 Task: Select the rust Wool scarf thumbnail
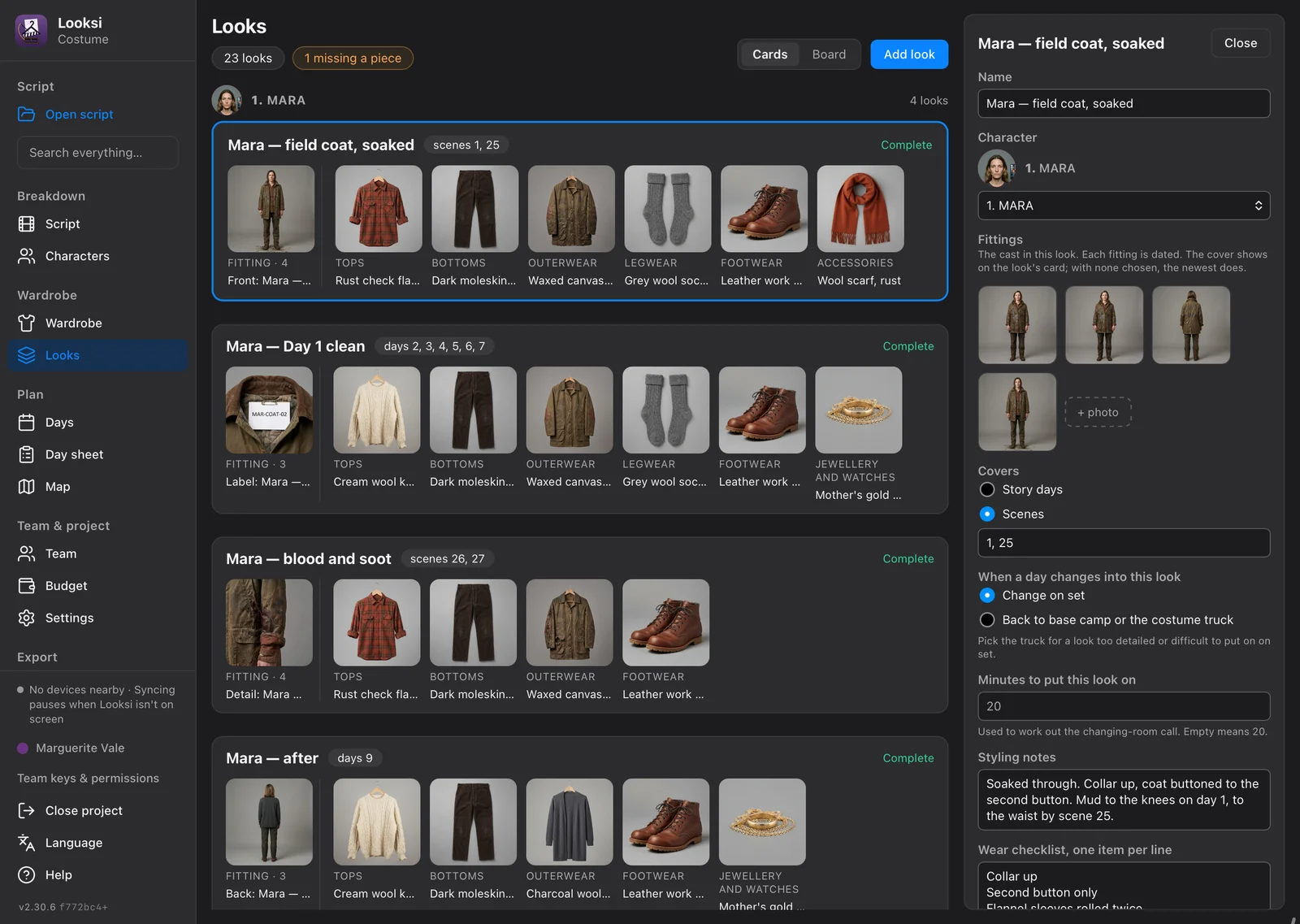click(860, 209)
